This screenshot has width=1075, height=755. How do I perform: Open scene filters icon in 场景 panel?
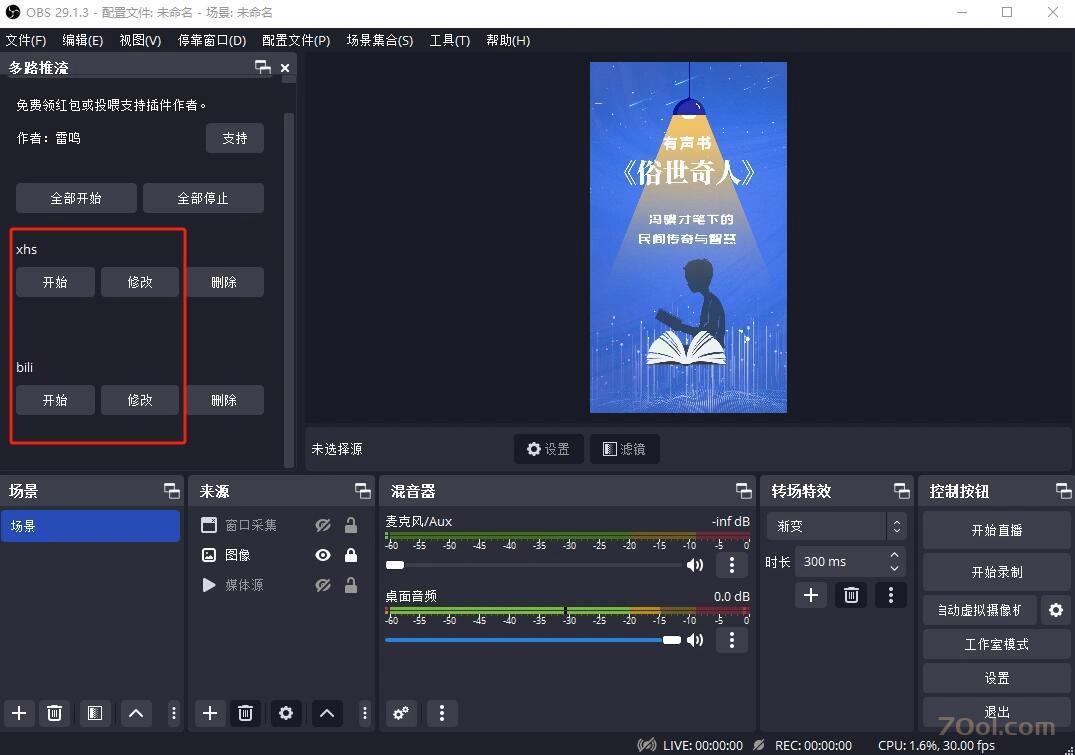pos(95,713)
